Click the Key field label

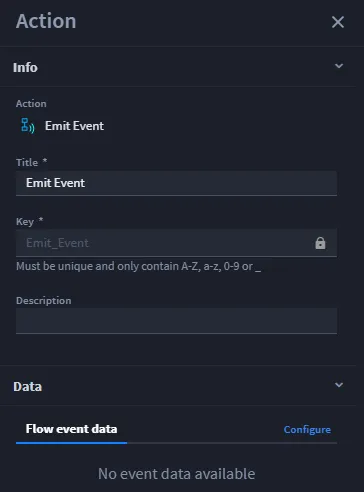coord(25,221)
